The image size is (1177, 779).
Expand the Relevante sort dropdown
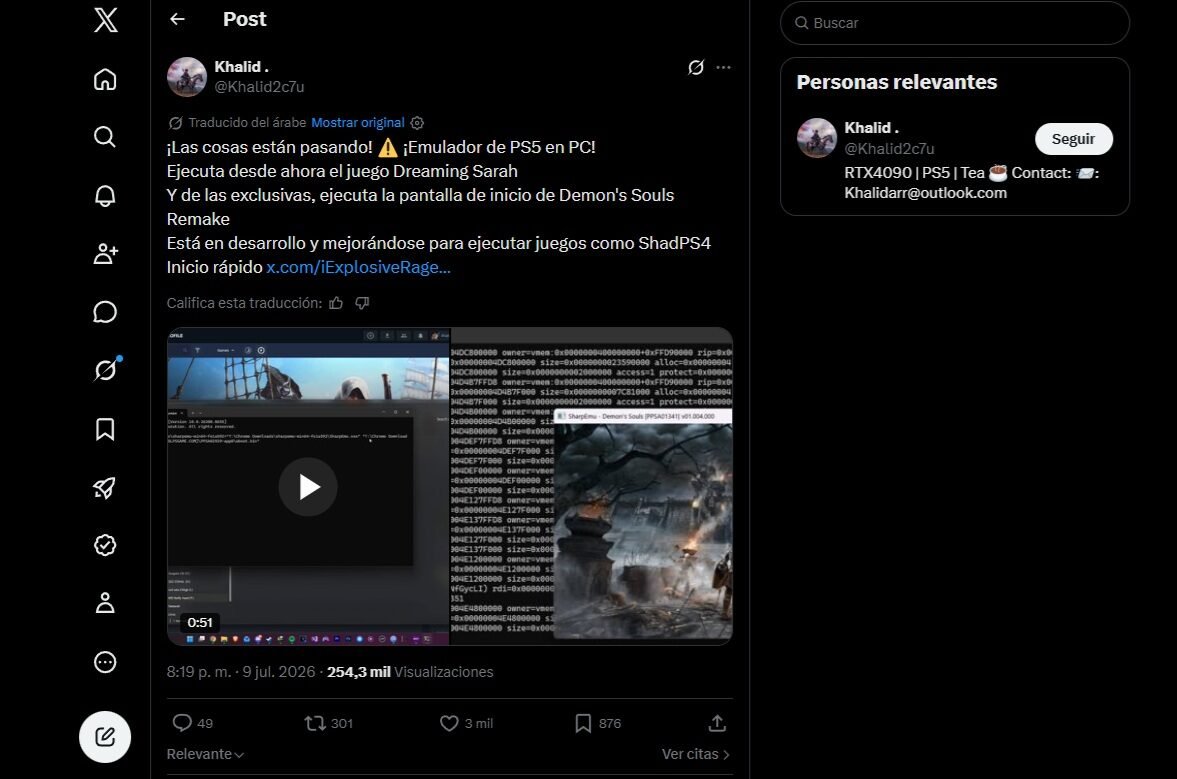pyautogui.click(x=205, y=754)
